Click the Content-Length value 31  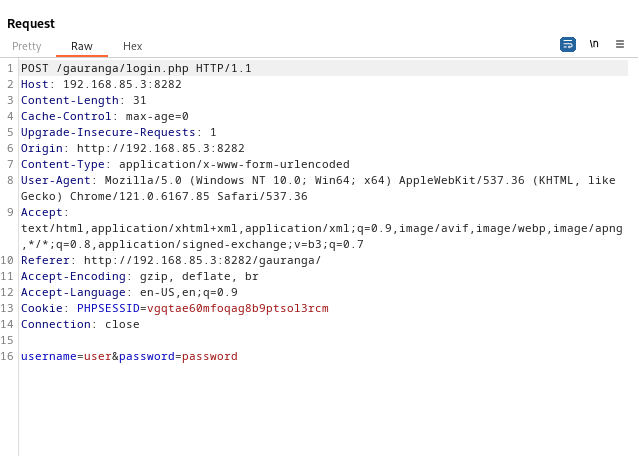[x=139, y=100]
